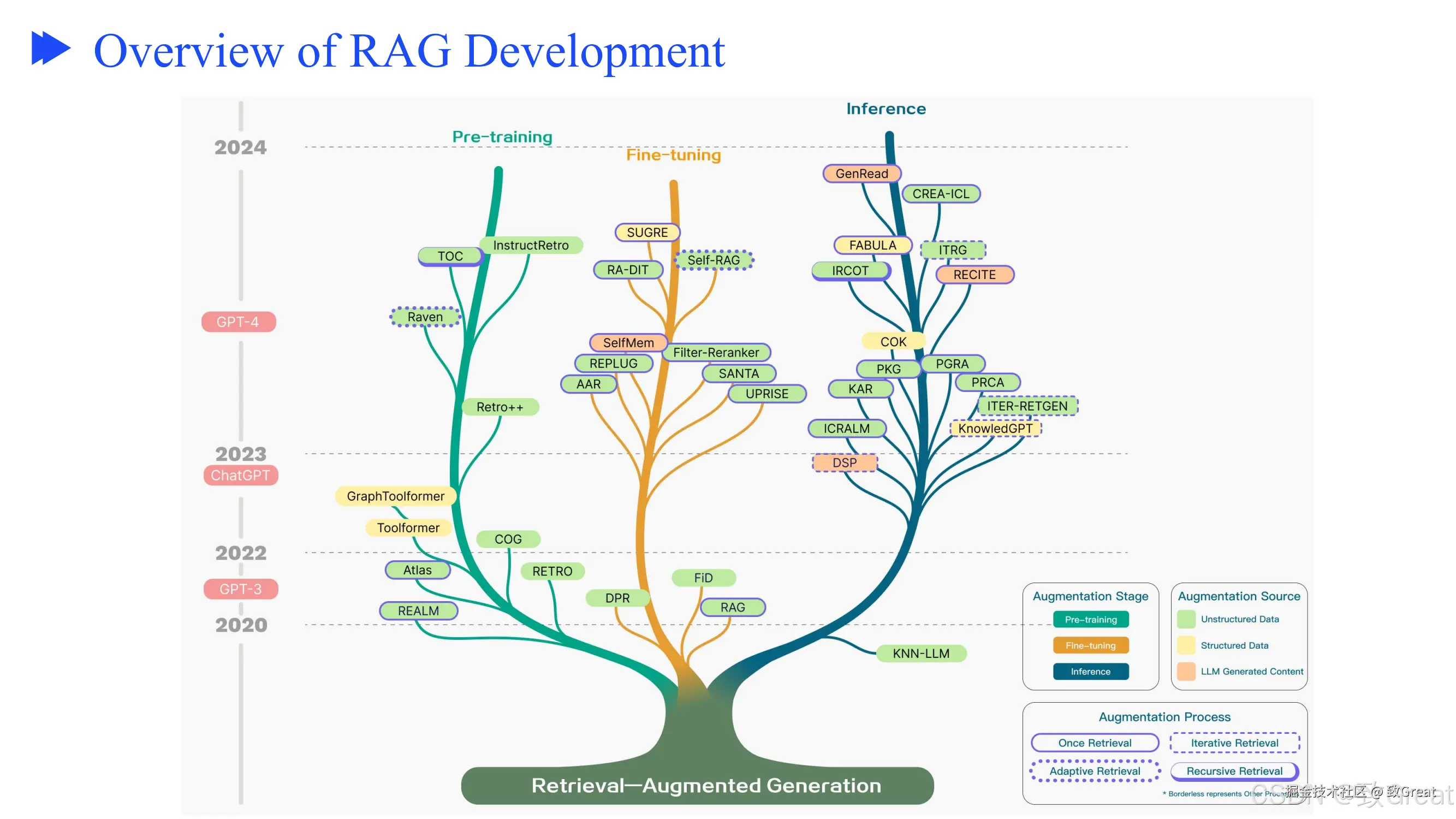Viewport: 1456px width, 819px height.
Task: Click the LLM Generated Content orange swatch
Action: (x=1186, y=672)
